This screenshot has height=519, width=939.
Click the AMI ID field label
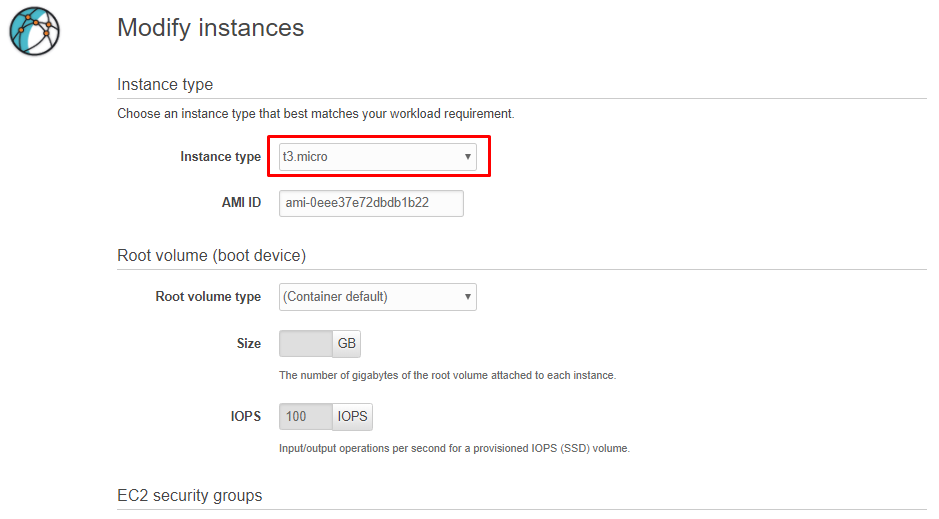(241, 203)
